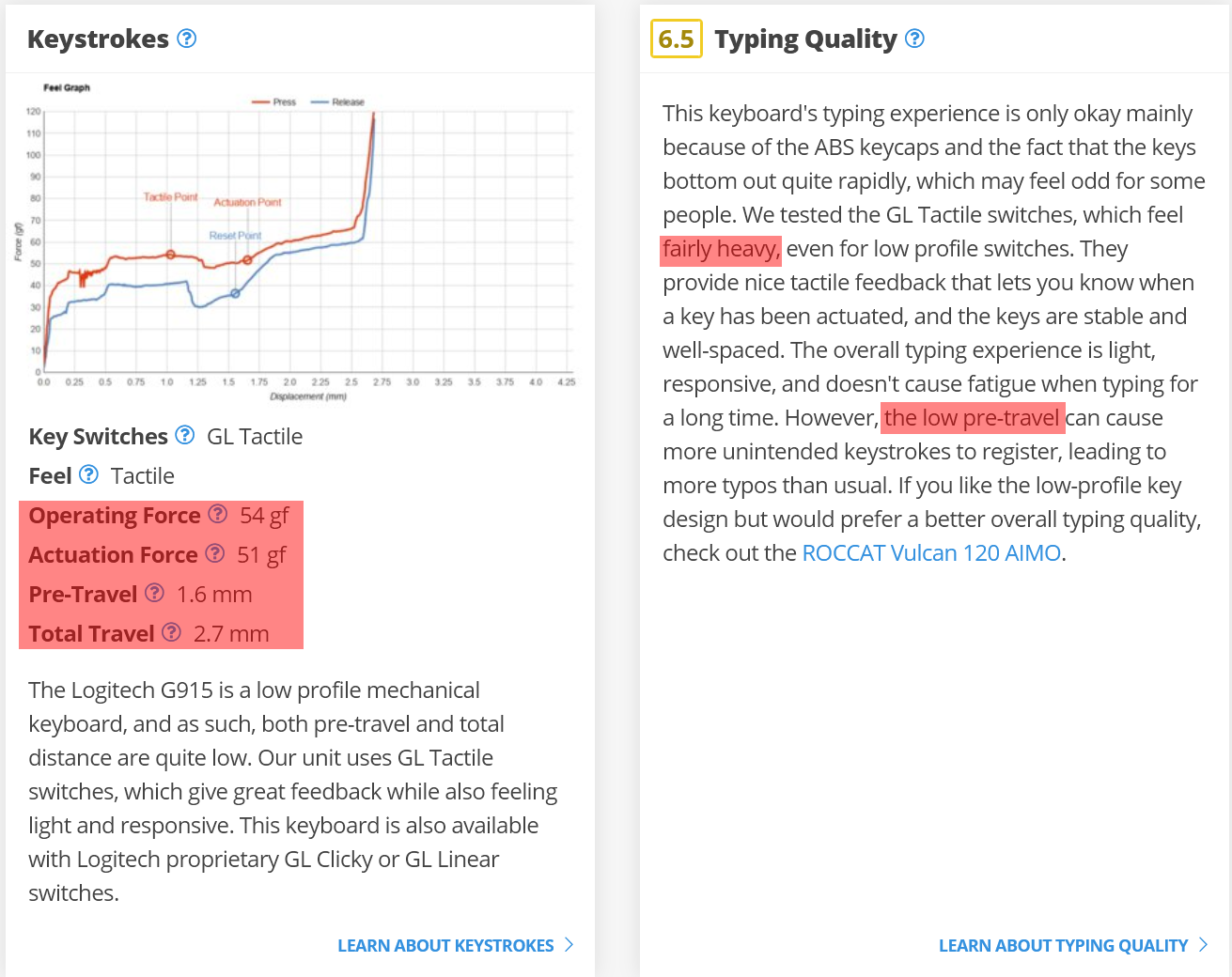The image size is (1232, 977).
Task: Open help icon beside Keystrokes heading
Action: [187, 39]
